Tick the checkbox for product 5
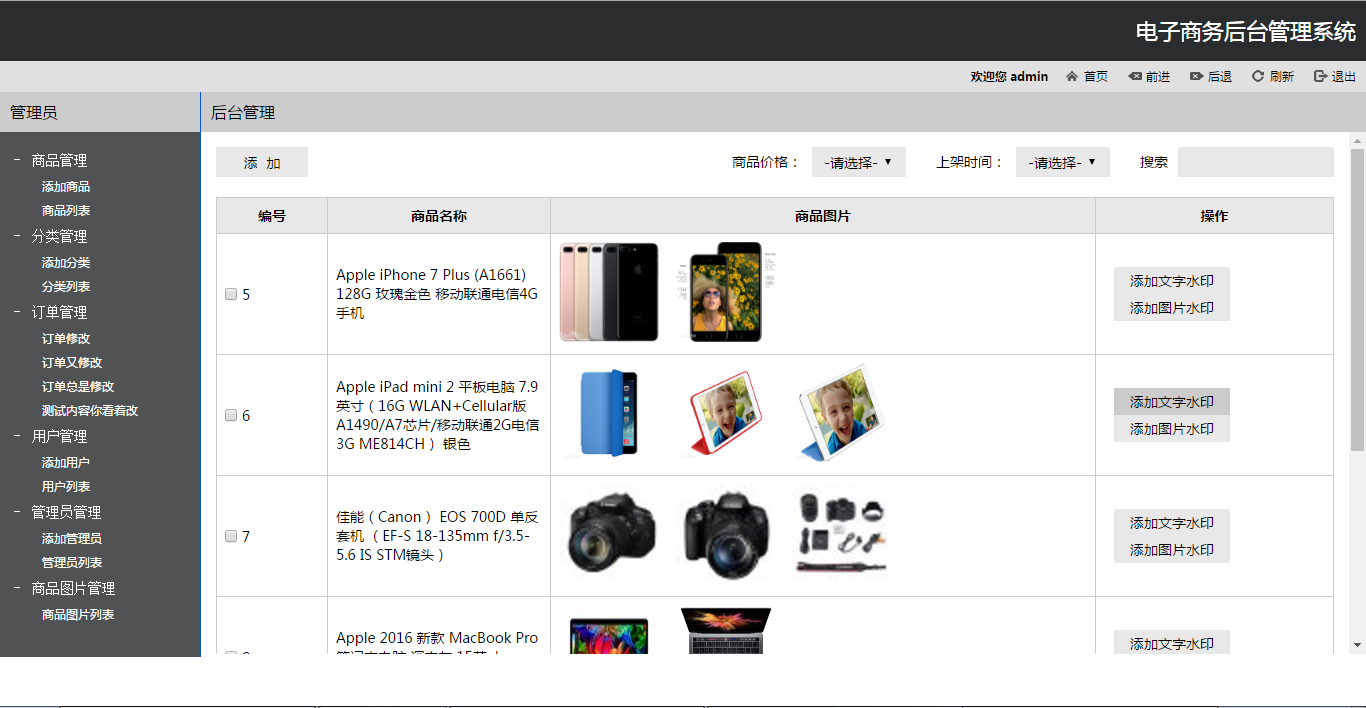The height and width of the screenshot is (708, 1366). 231,294
